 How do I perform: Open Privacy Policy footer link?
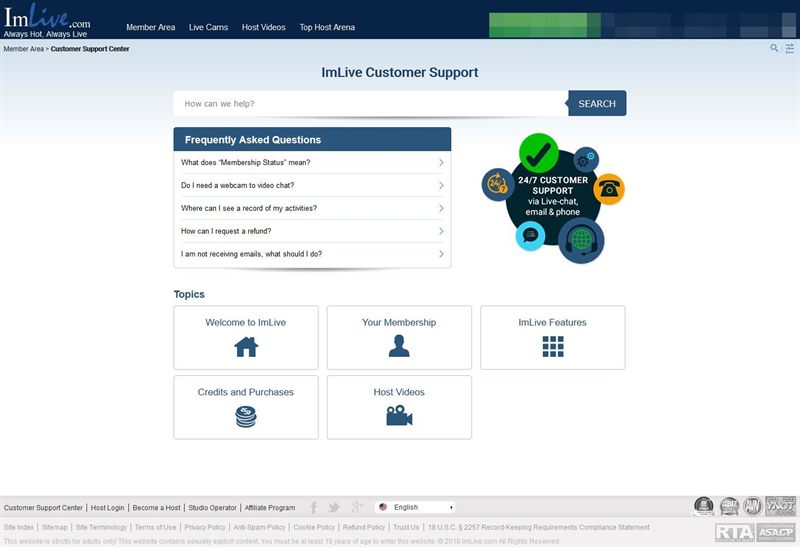(205, 527)
